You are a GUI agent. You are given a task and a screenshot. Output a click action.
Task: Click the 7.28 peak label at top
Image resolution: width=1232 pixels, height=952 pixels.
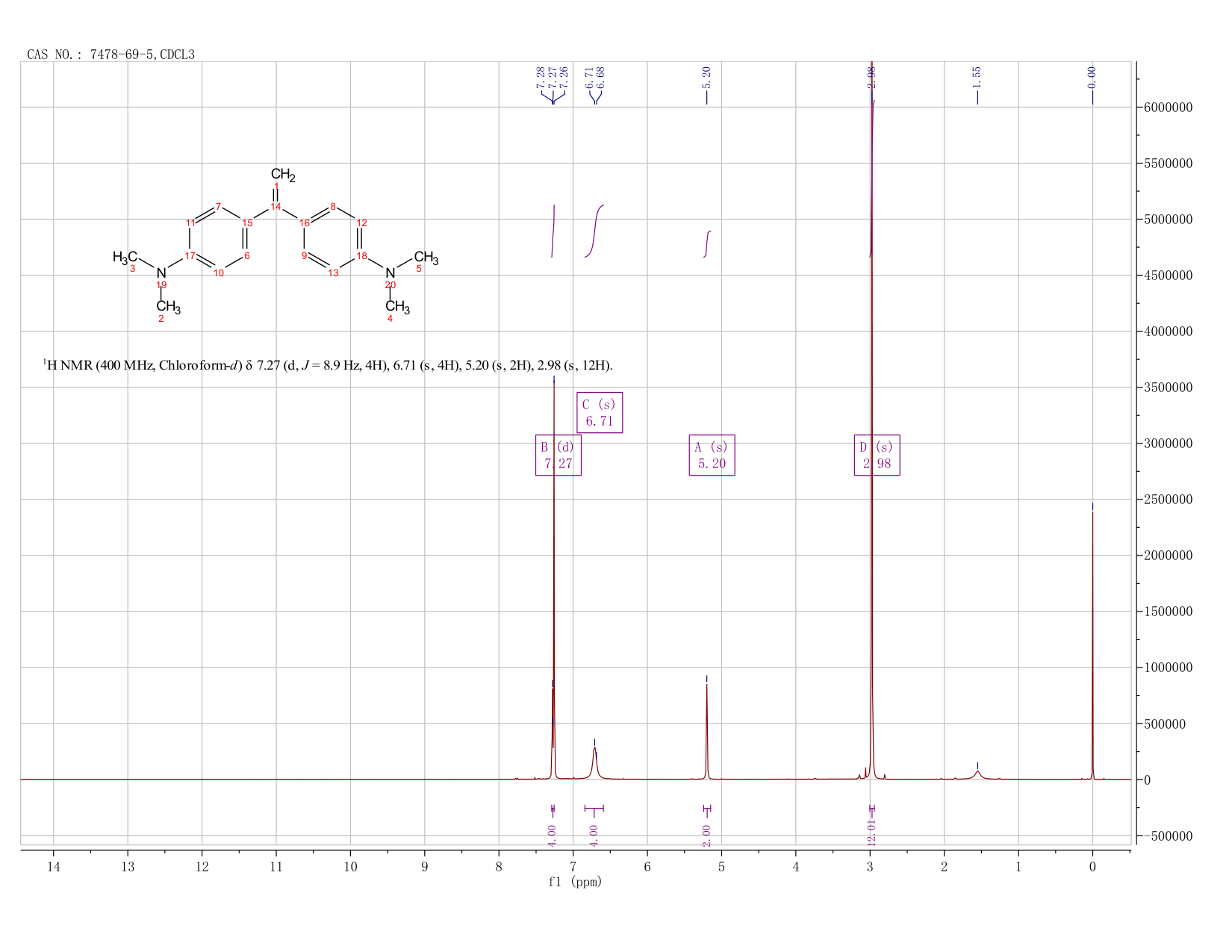(x=541, y=77)
